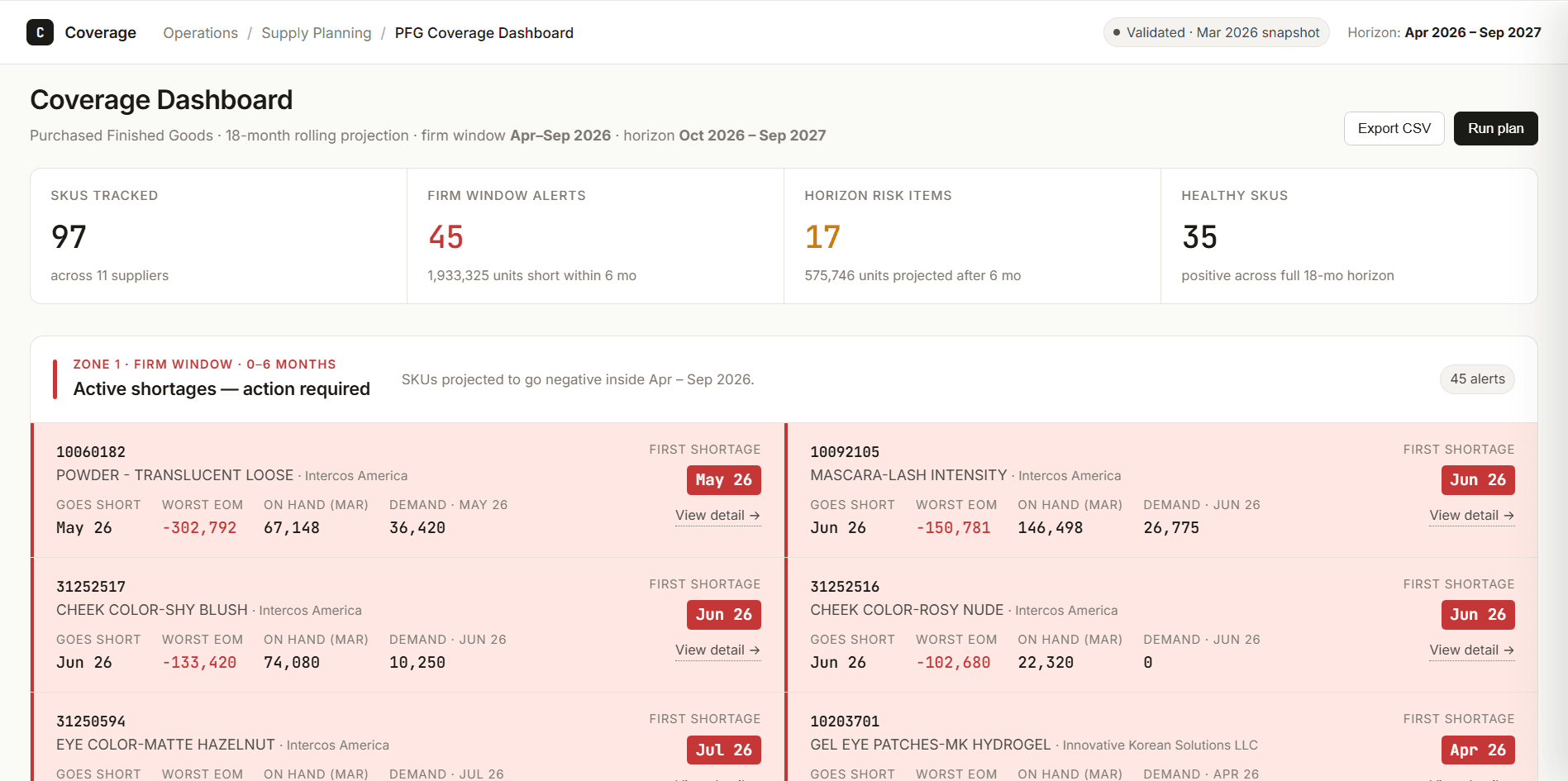Image resolution: width=1568 pixels, height=781 pixels.
Task: Select SKU number 31252517
Action: tap(91, 587)
